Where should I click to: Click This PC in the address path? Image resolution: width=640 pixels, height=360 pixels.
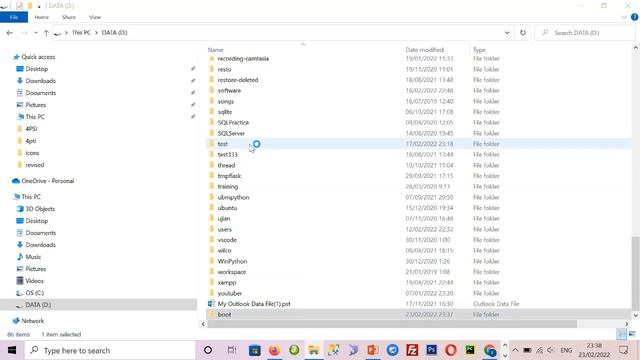tap(81, 33)
